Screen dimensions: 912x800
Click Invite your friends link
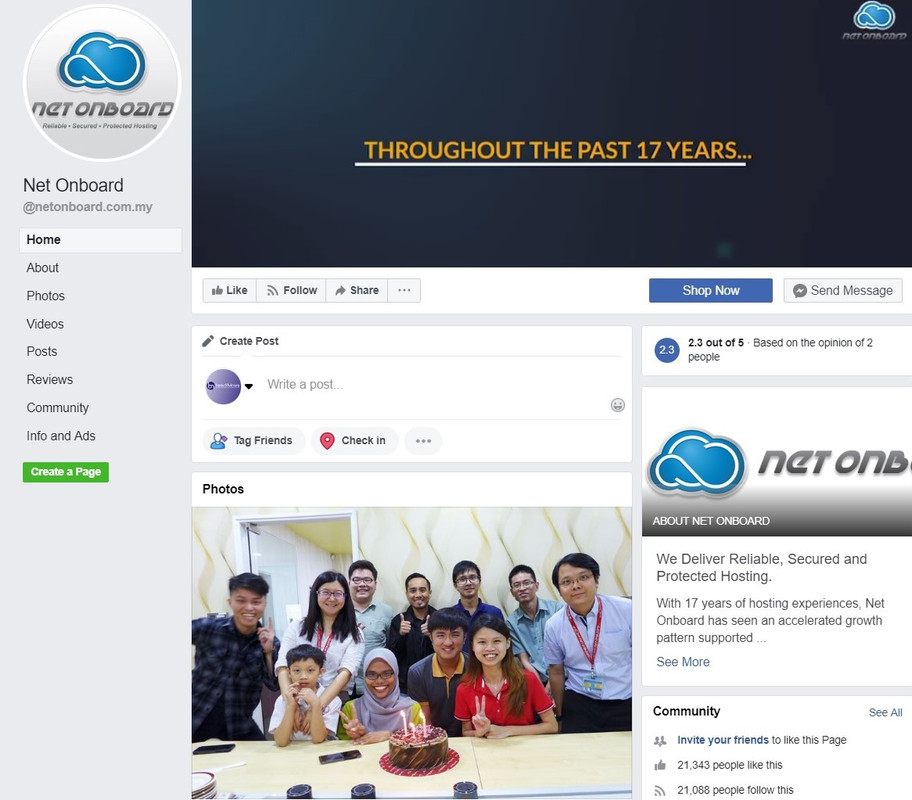coord(723,740)
